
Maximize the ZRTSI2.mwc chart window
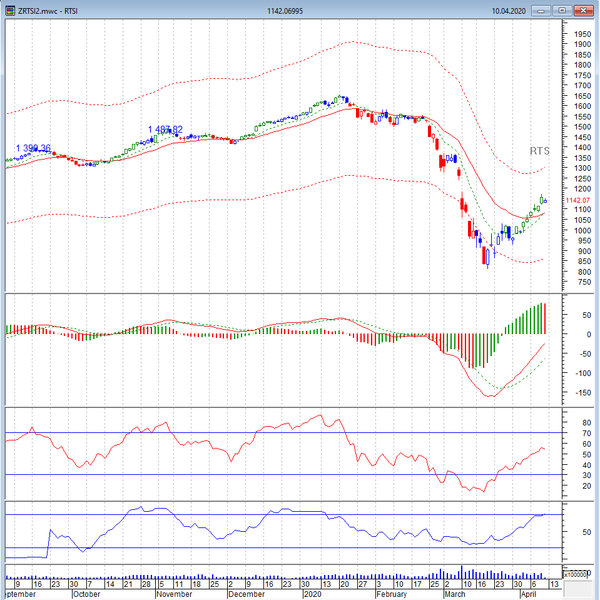pyautogui.click(x=562, y=11)
